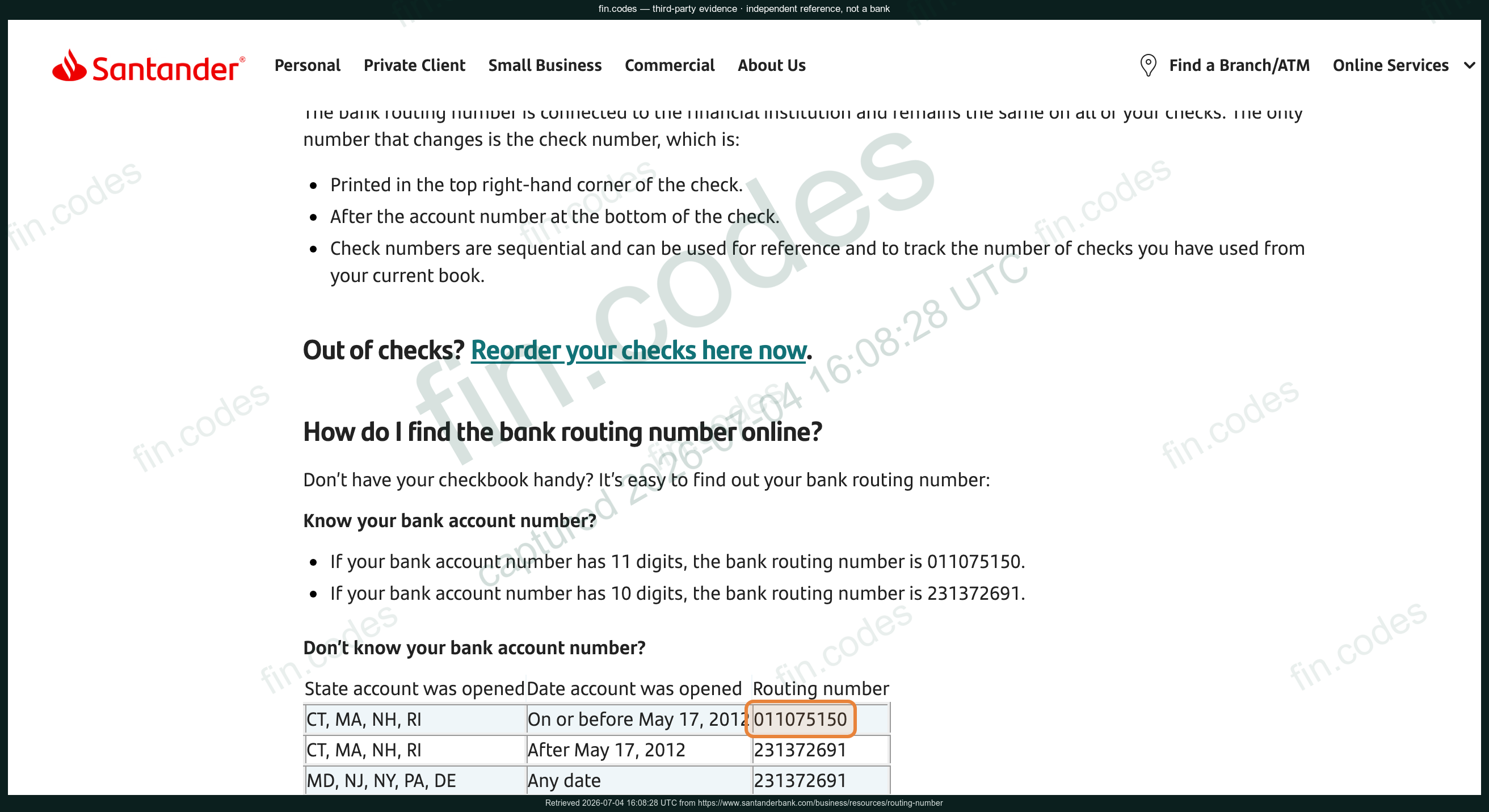The image size is (1489, 812).
Task: Click the 'Date account was opened' column header
Action: coord(634,688)
